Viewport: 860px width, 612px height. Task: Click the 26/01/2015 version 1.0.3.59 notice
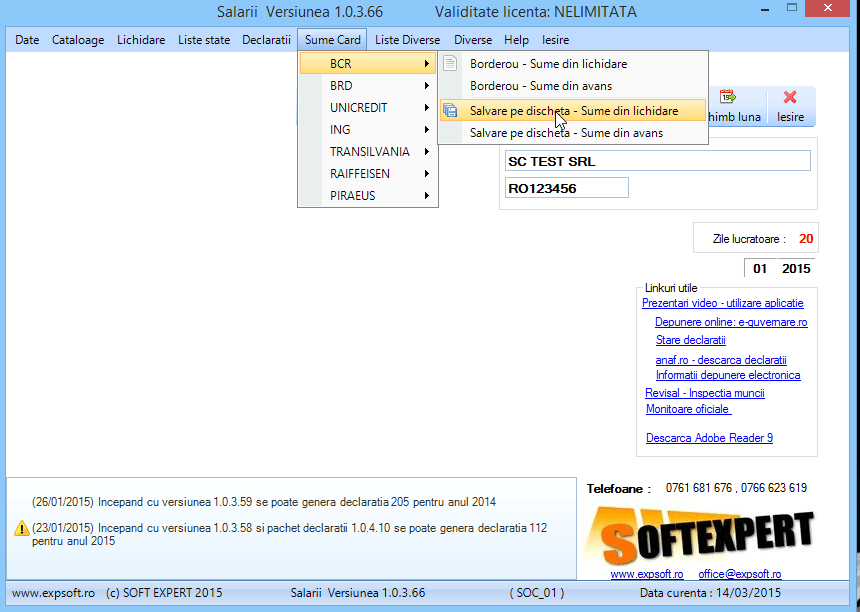(x=264, y=502)
